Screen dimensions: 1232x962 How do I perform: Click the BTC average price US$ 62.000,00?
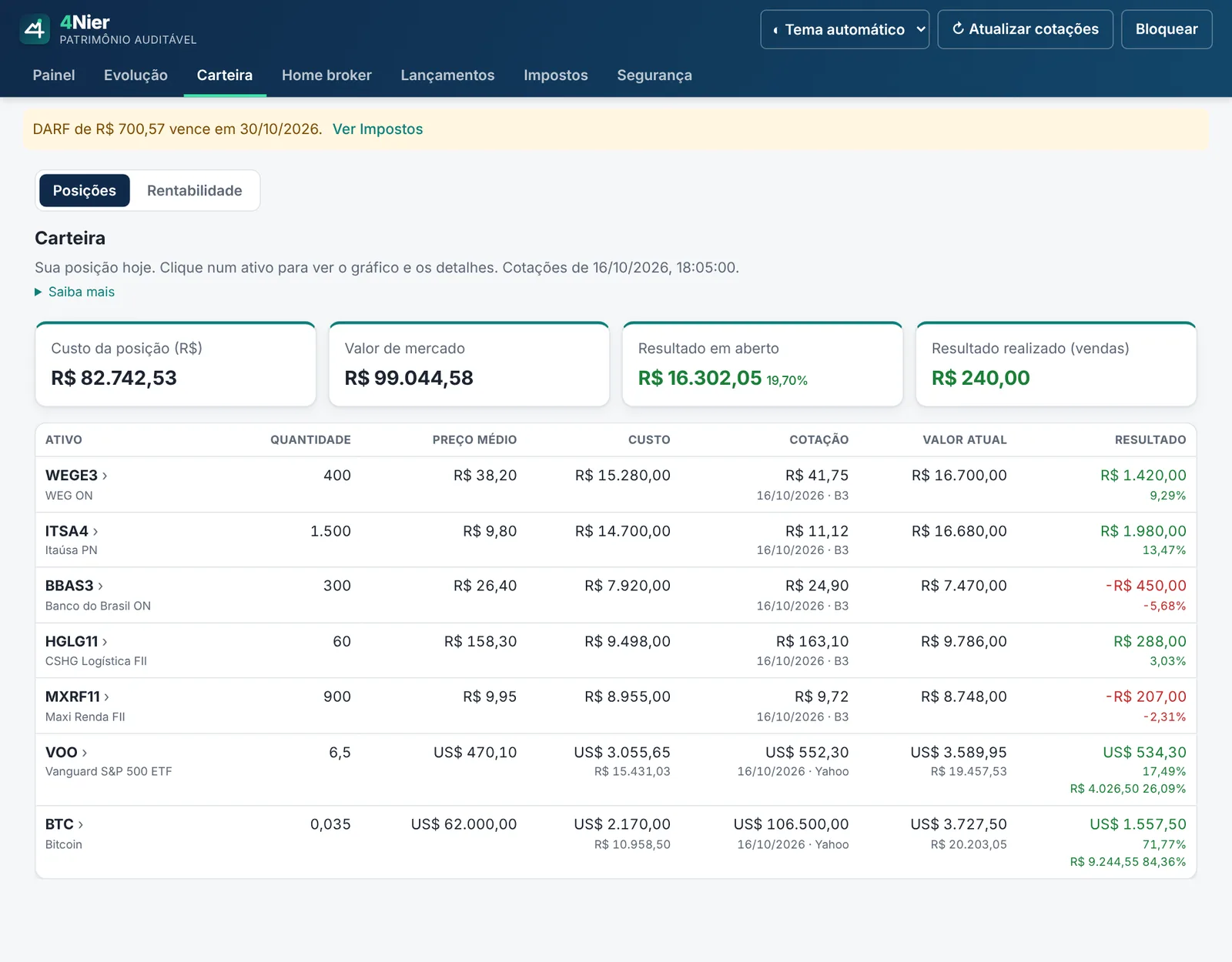(x=464, y=824)
